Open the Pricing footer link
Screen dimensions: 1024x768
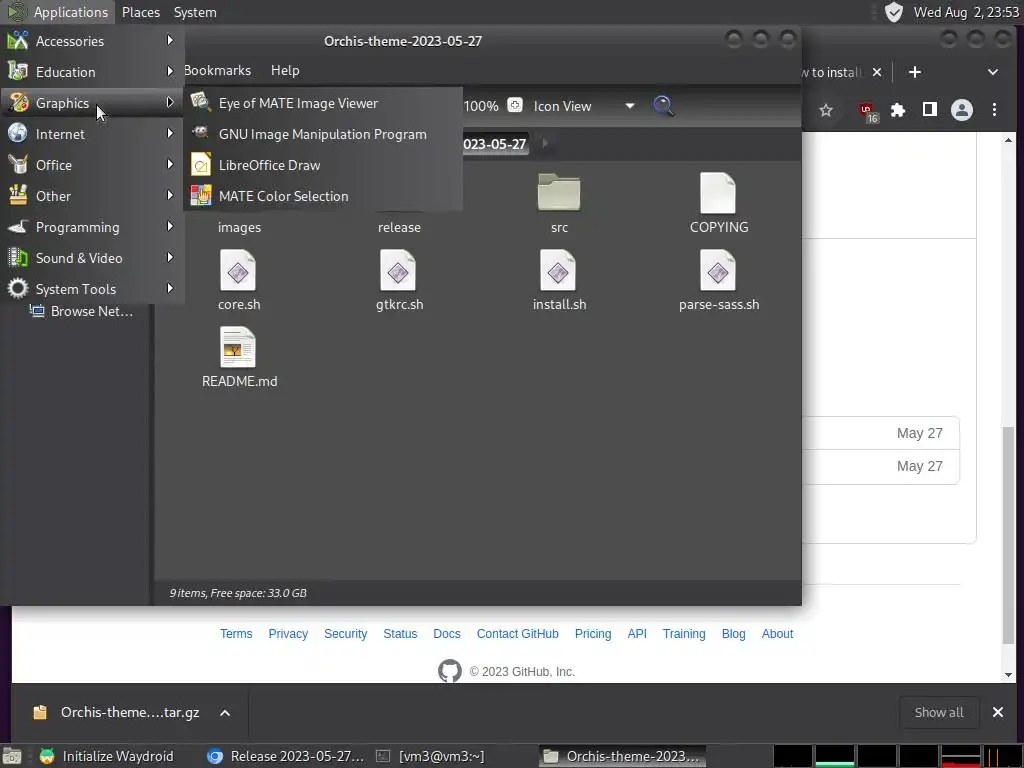click(593, 633)
